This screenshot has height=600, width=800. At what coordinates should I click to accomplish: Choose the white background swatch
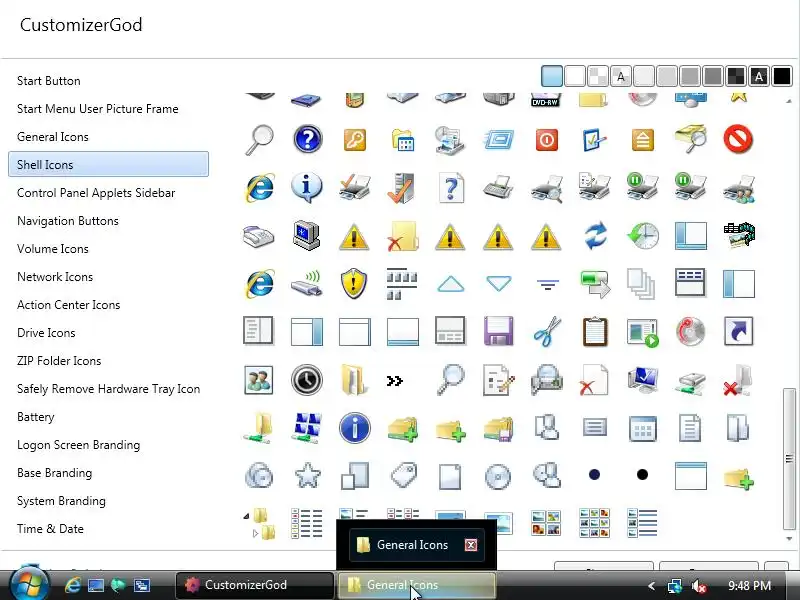tap(574, 77)
